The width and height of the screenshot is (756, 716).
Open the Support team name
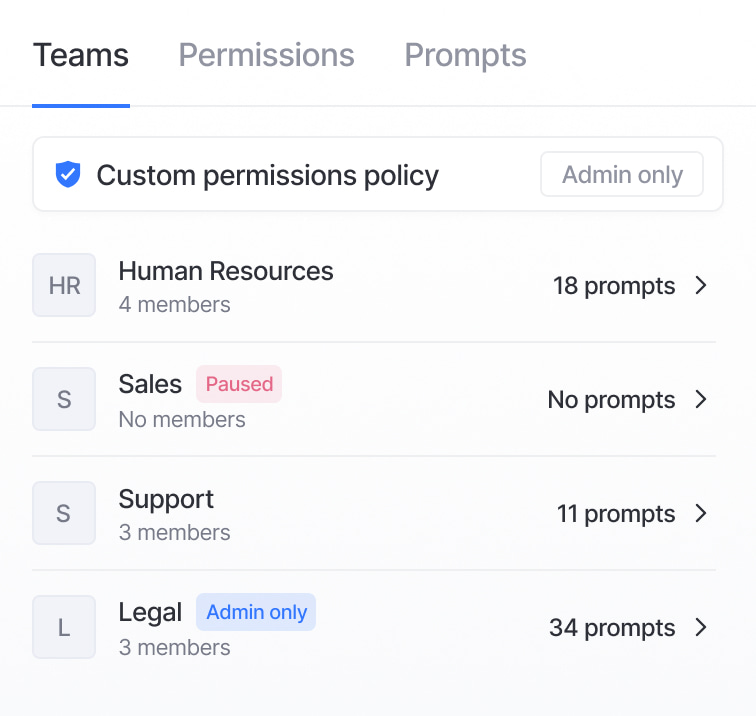pyautogui.click(x=166, y=499)
